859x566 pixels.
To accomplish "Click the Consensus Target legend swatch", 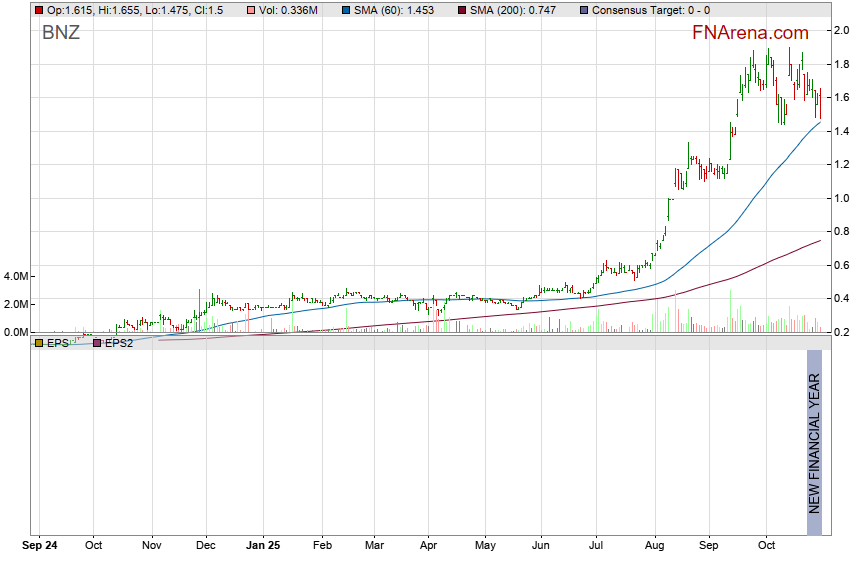I will click(584, 10).
